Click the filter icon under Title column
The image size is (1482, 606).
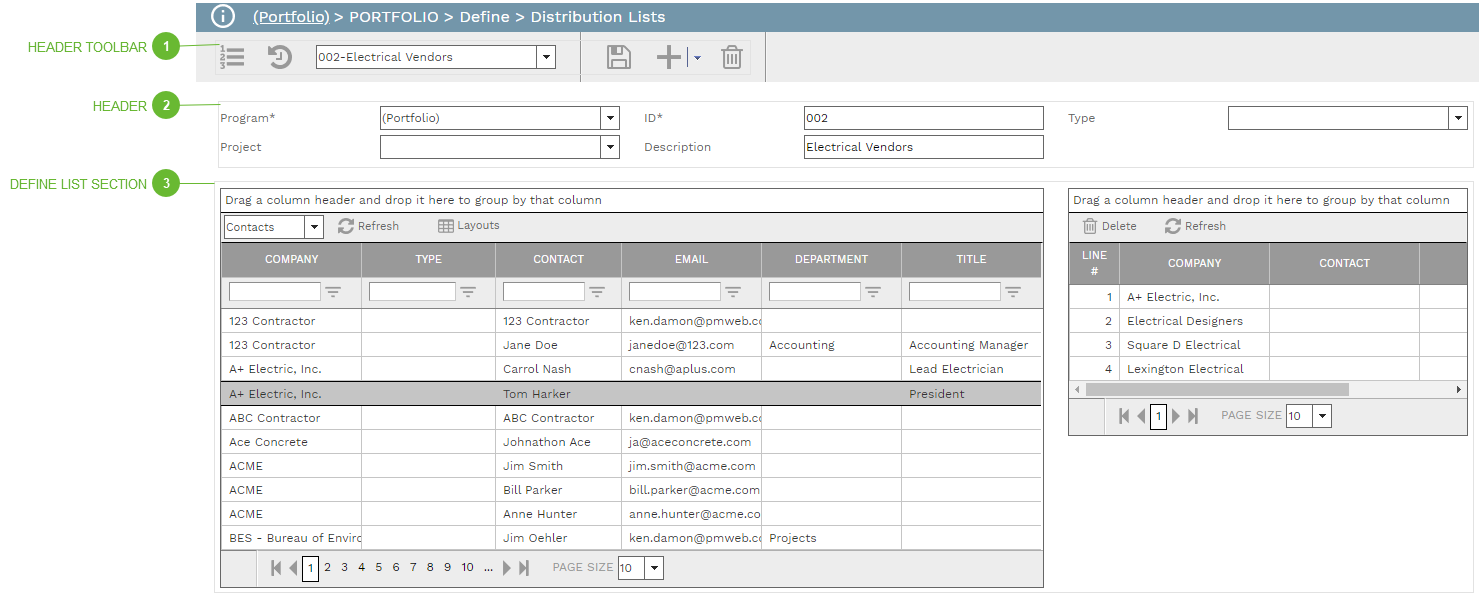(1013, 292)
